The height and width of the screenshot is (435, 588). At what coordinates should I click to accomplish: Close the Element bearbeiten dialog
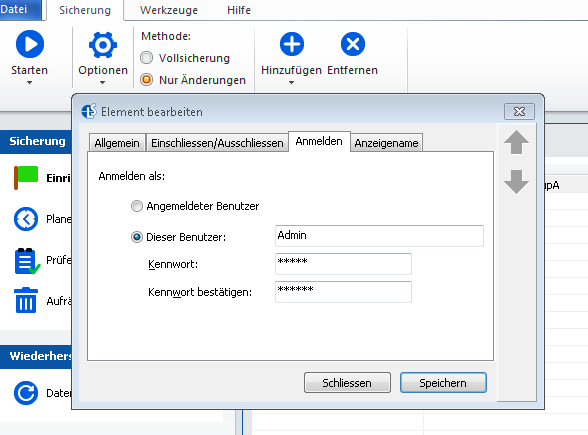point(519,111)
